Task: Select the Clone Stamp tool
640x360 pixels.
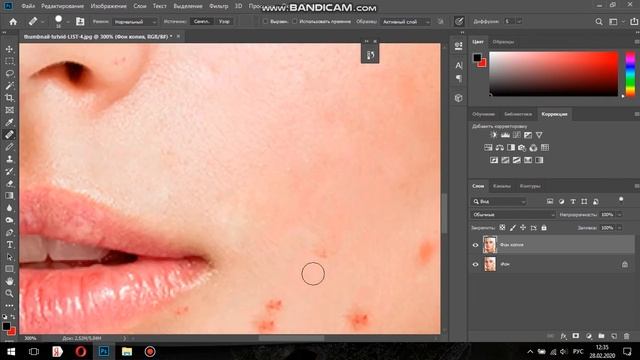Action: coord(9,159)
